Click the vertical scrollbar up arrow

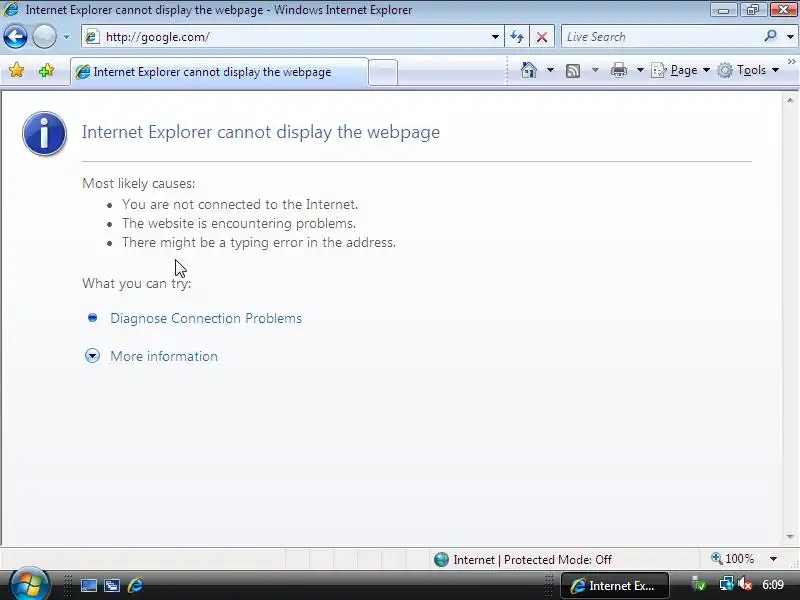click(x=790, y=101)
